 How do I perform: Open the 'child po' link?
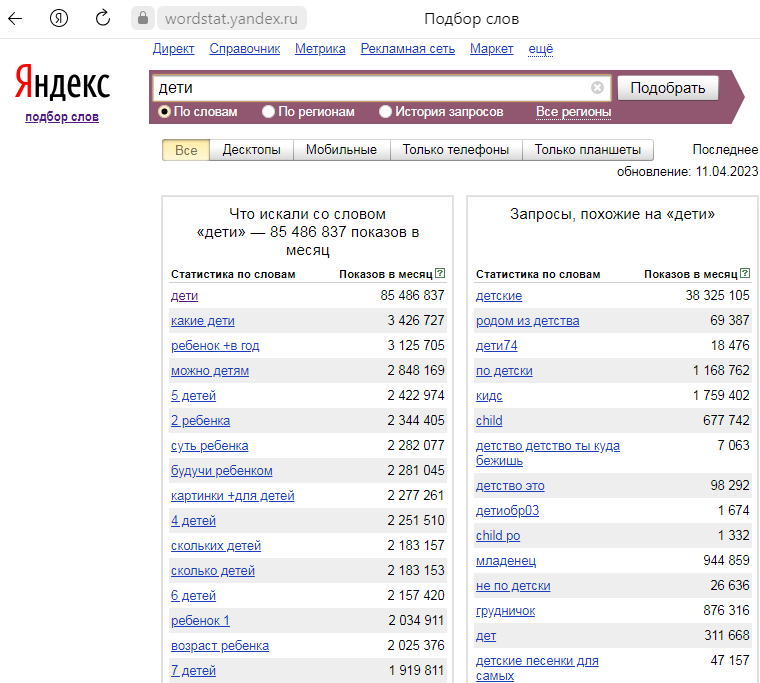(498, 536)
